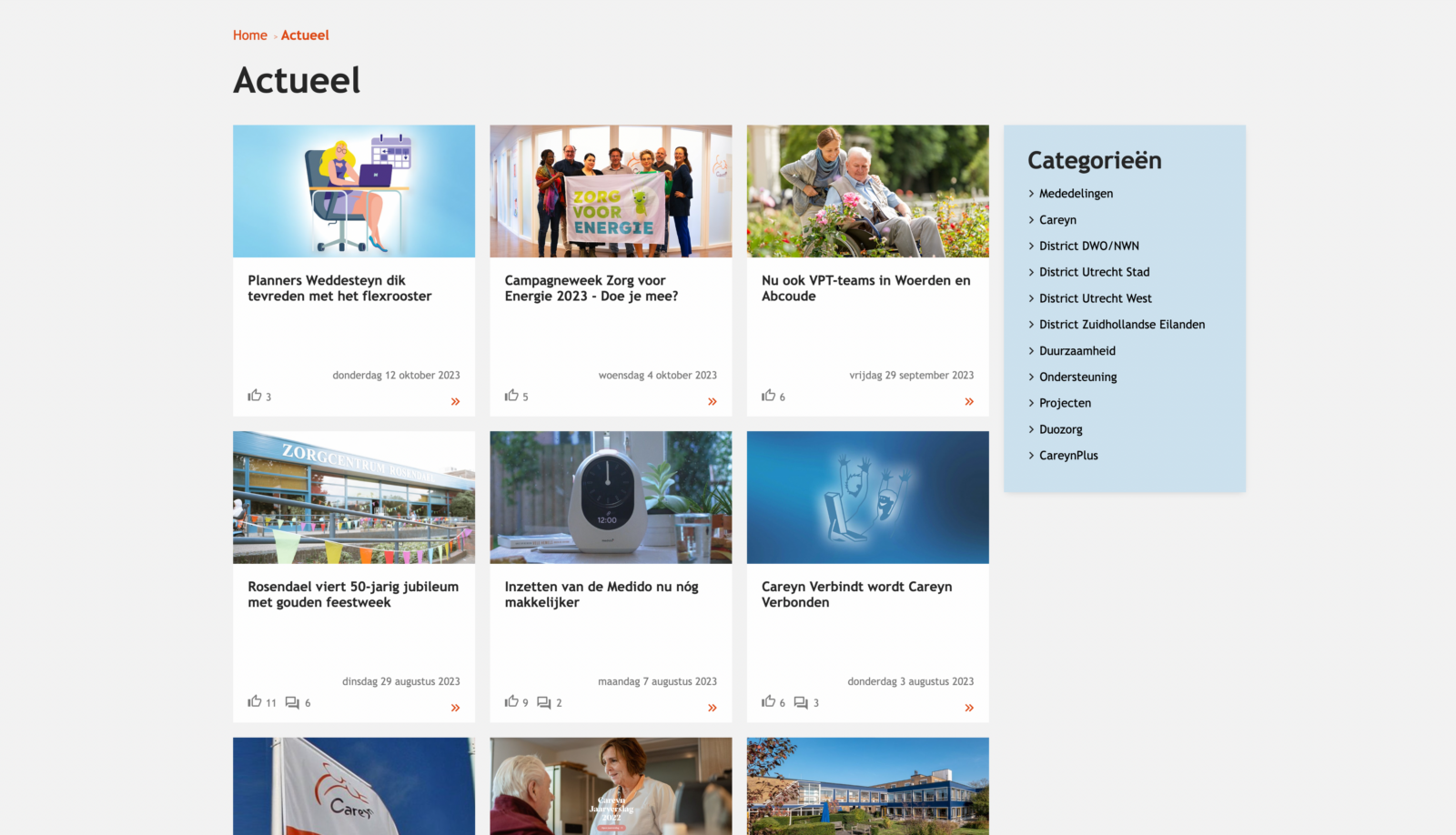Select District Utrecht West category

pos(1096,298)
